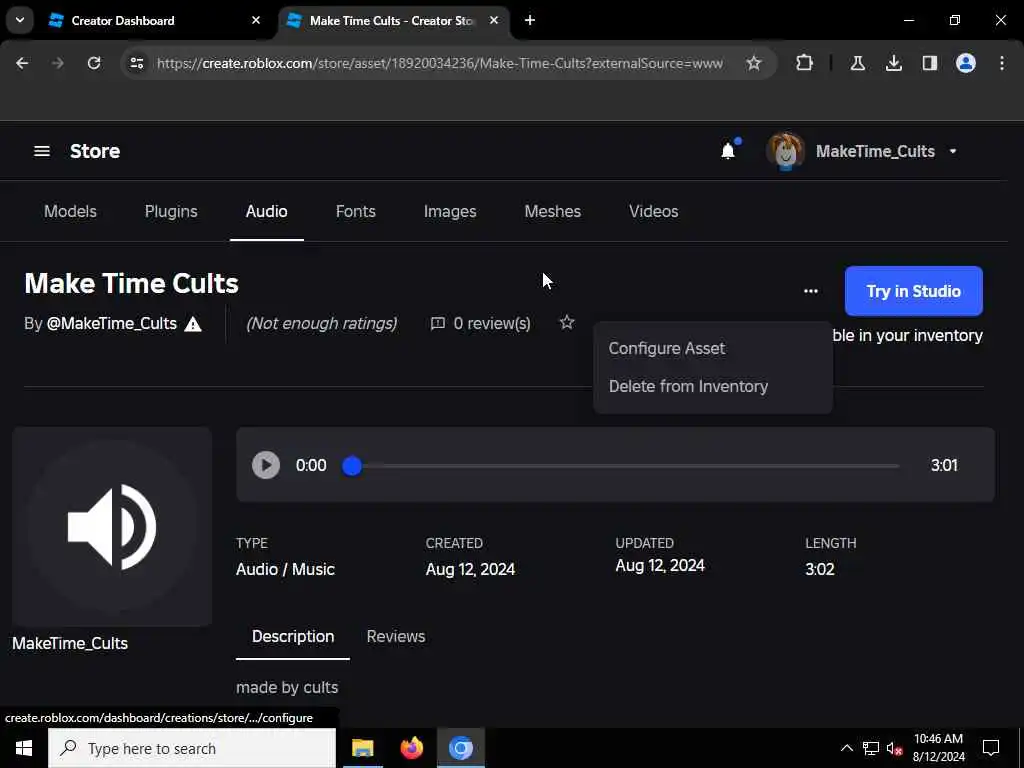Switch to the Creator Dashboard browser tab
This screenshot has height=768, width=1024.
pos(157,20)
